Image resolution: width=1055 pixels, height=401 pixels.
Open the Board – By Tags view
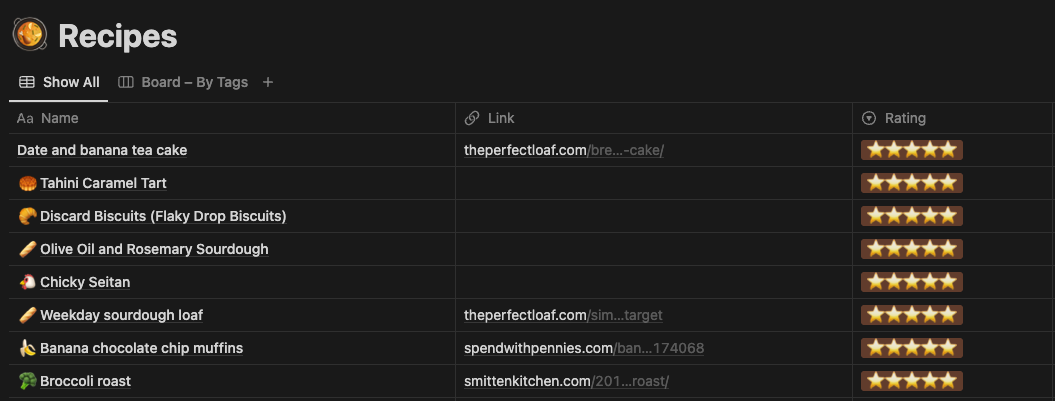click(183, 82)
